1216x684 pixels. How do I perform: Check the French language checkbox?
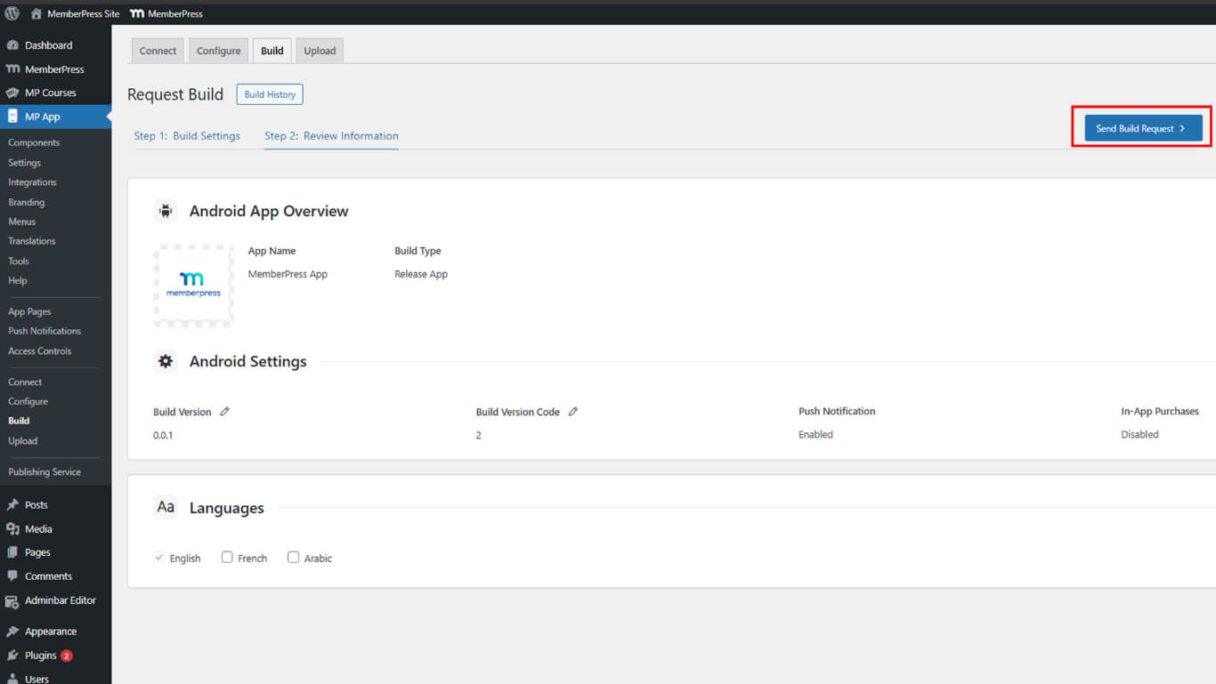pyautogui.click(x=225, y=557)
